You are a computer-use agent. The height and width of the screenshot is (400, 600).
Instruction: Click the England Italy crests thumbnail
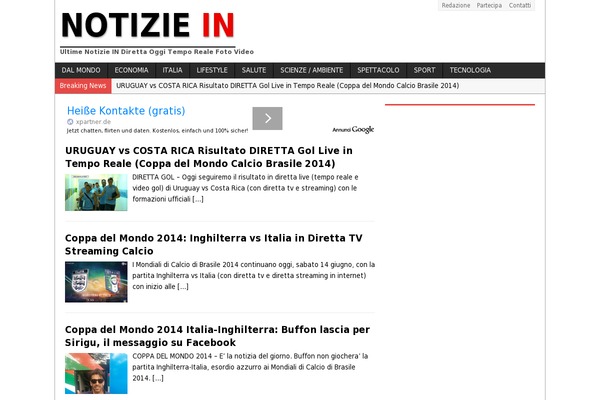point(96,282)
